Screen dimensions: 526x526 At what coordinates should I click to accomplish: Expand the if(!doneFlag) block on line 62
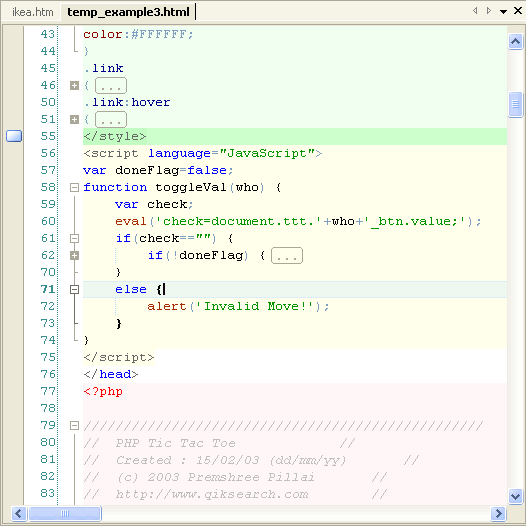74,256
